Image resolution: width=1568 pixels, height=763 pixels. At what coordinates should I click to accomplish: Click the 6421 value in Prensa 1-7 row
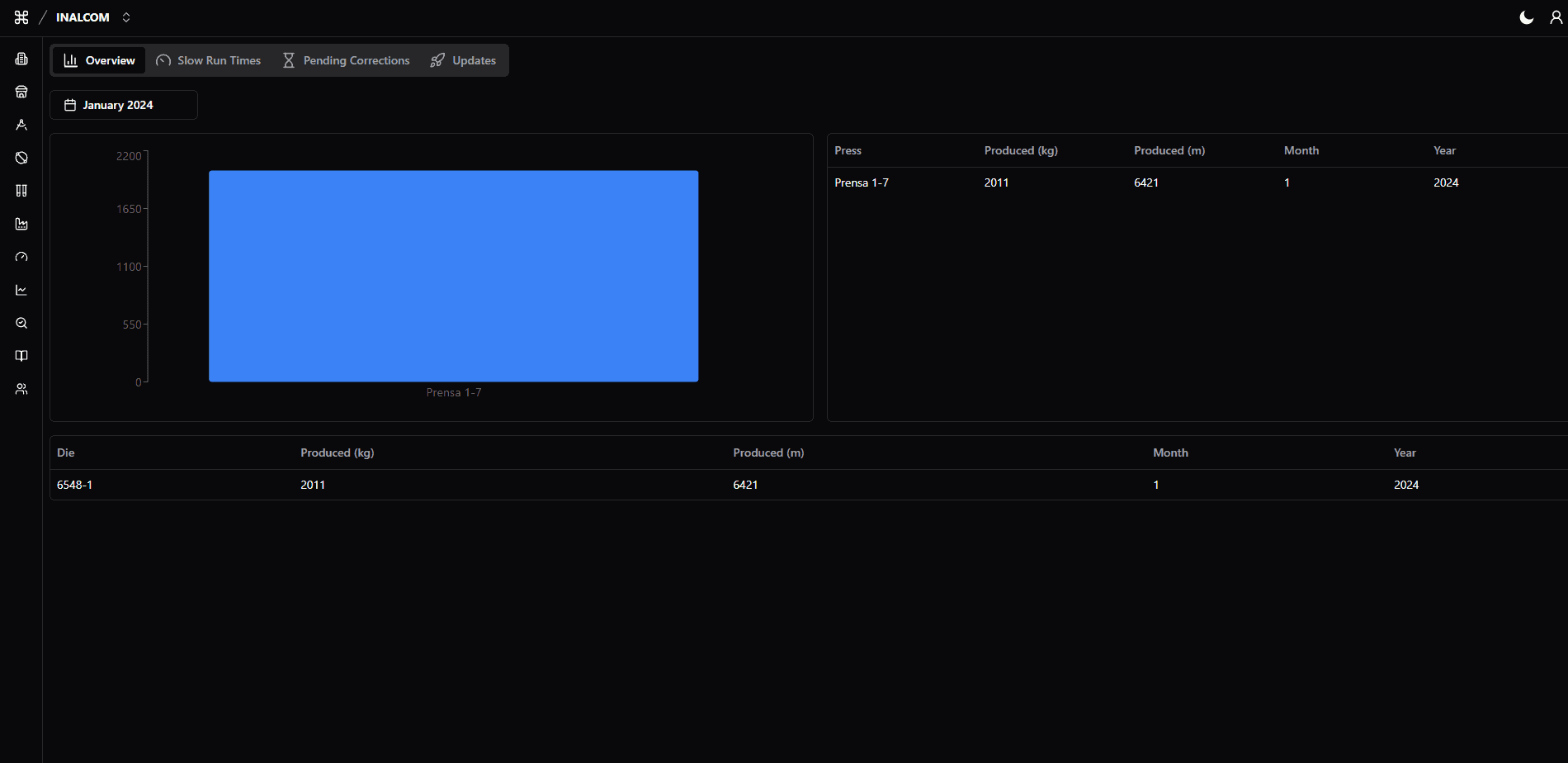pos(1146,182)
